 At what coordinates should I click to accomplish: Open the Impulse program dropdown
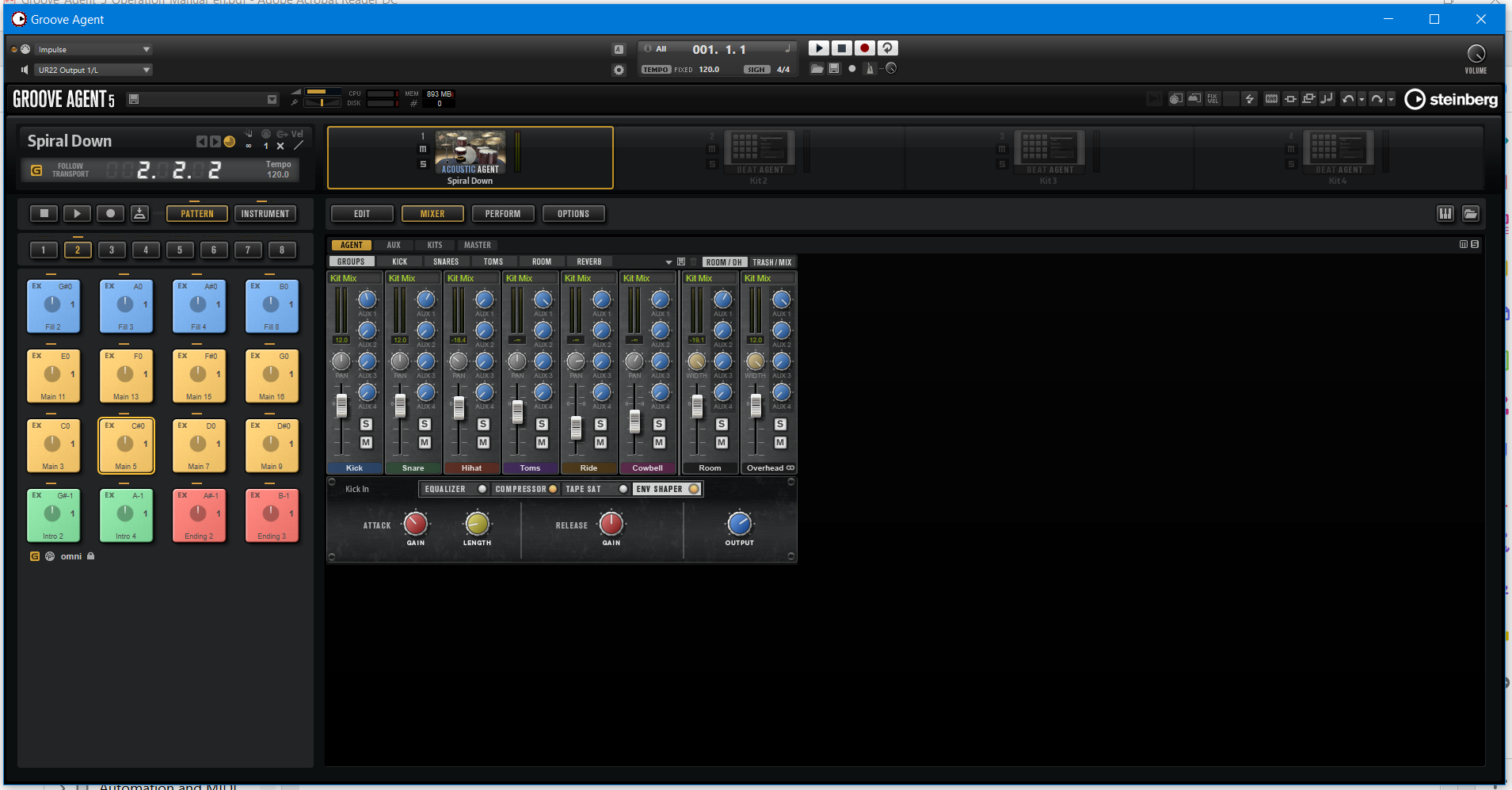pyautogui.click(x=93, y=49)
